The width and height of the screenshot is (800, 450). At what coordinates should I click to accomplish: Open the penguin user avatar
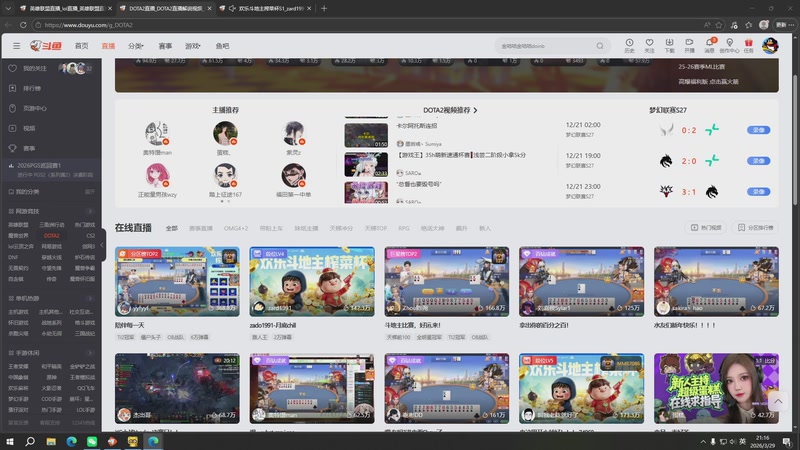pyautogui.click(x=770, y=46)
